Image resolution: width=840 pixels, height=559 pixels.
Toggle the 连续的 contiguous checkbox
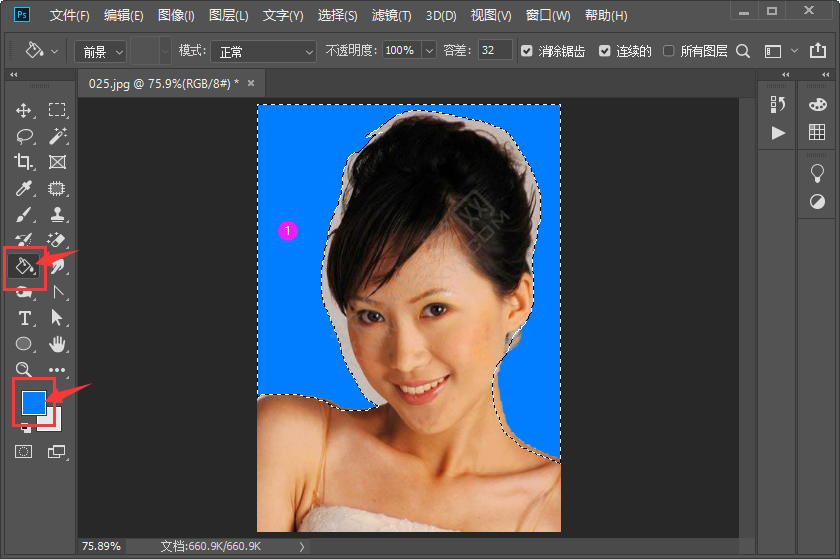click(x=605, y=51)
